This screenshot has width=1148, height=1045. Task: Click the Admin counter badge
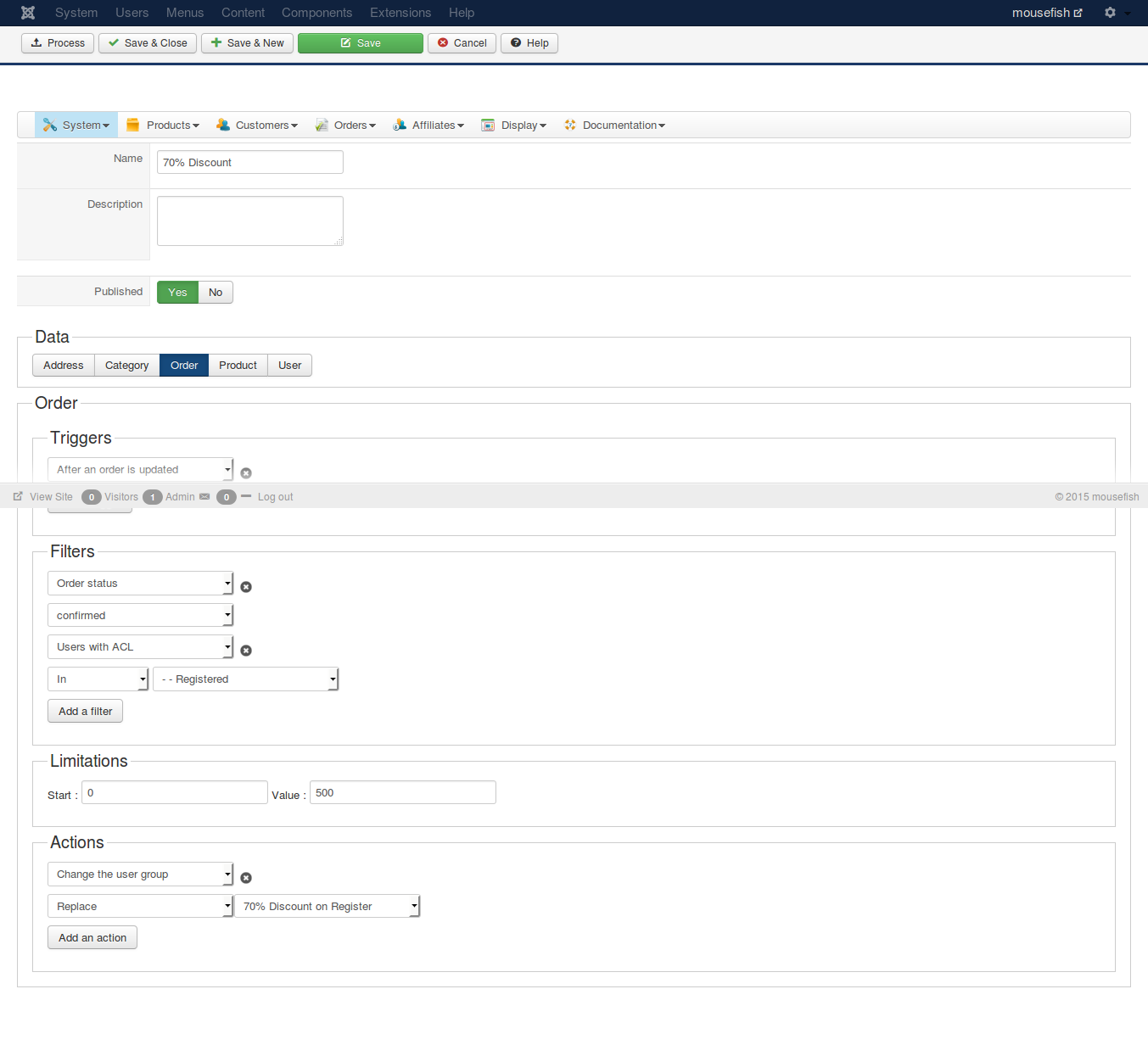pos(153,497)
